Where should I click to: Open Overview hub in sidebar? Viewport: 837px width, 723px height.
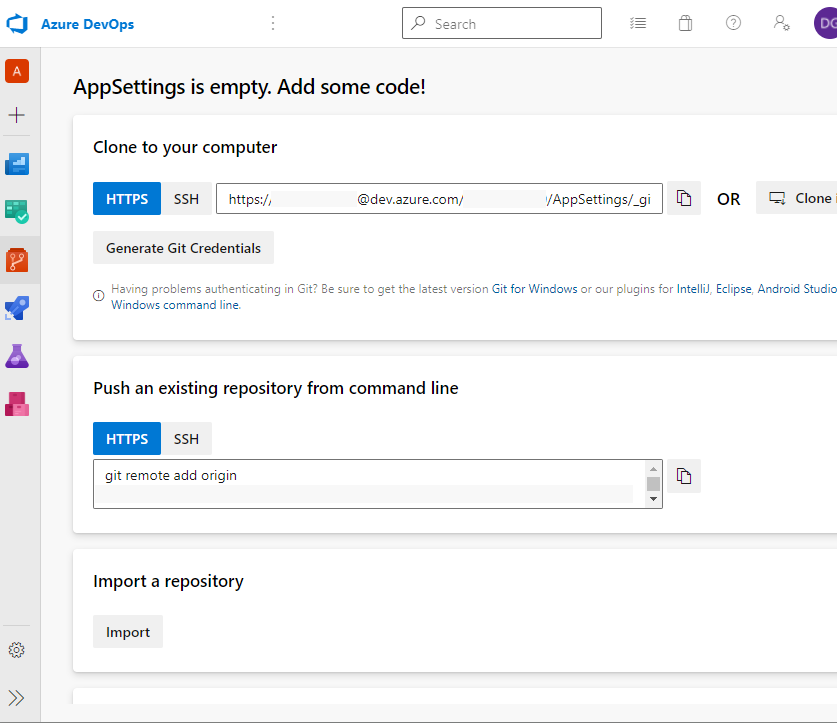(x=17, y=164)
